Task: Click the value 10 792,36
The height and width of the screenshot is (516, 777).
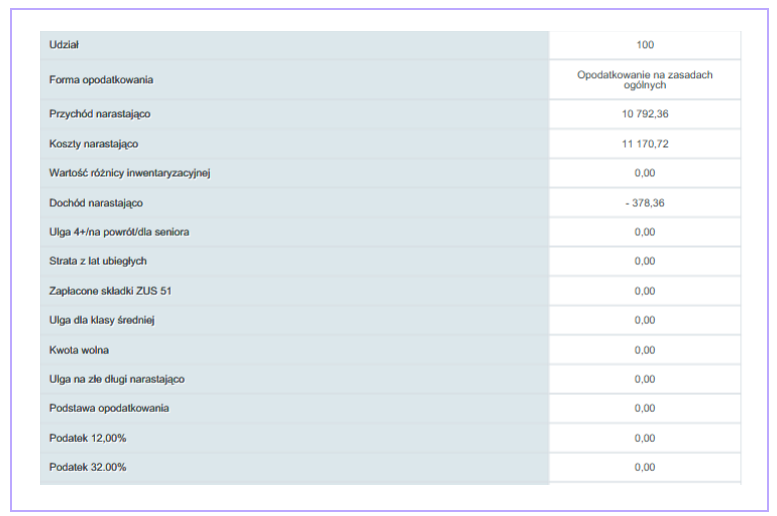Action: point(645,114)
